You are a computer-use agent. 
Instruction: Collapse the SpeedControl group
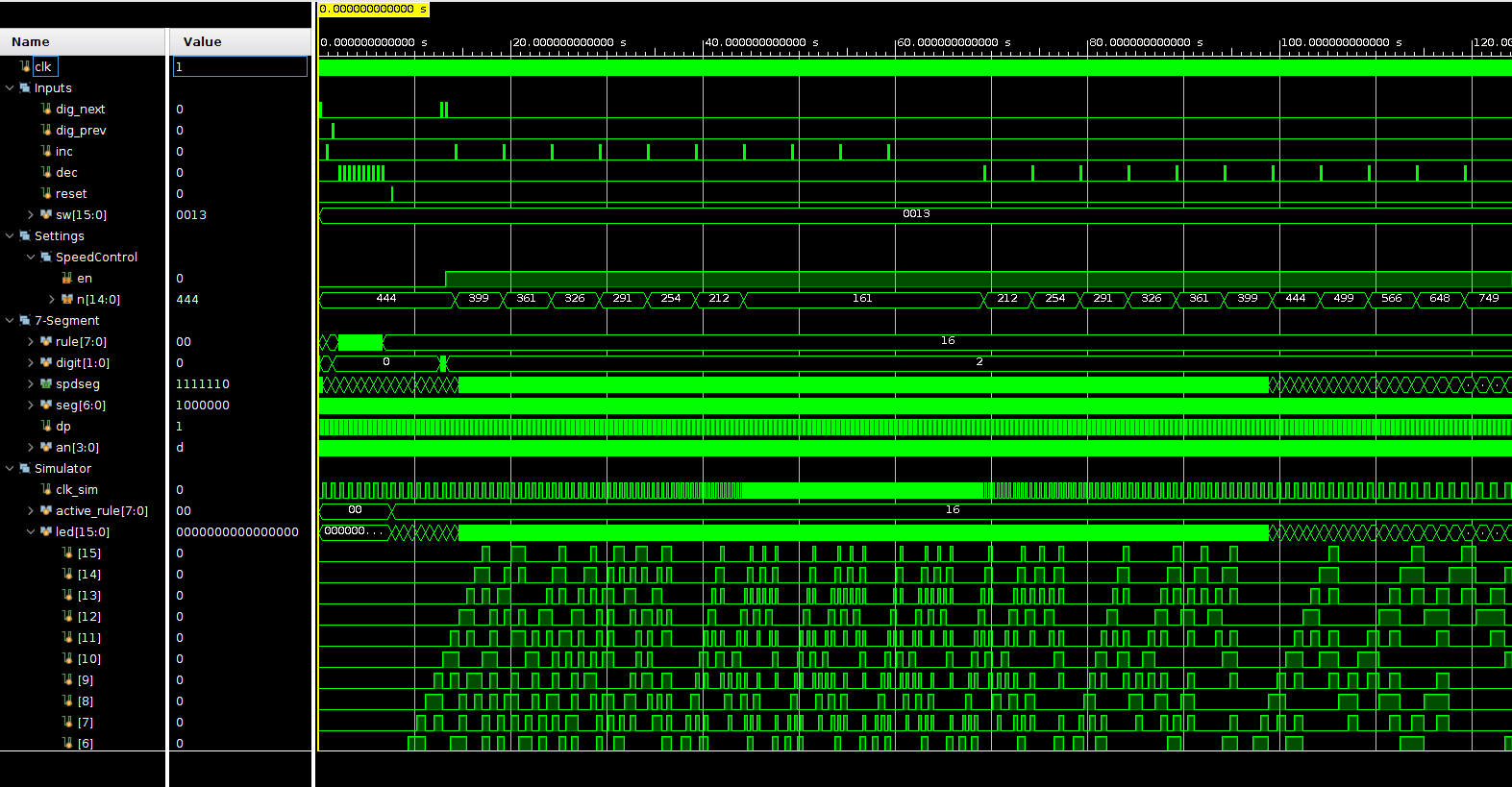tap(31, 257)
